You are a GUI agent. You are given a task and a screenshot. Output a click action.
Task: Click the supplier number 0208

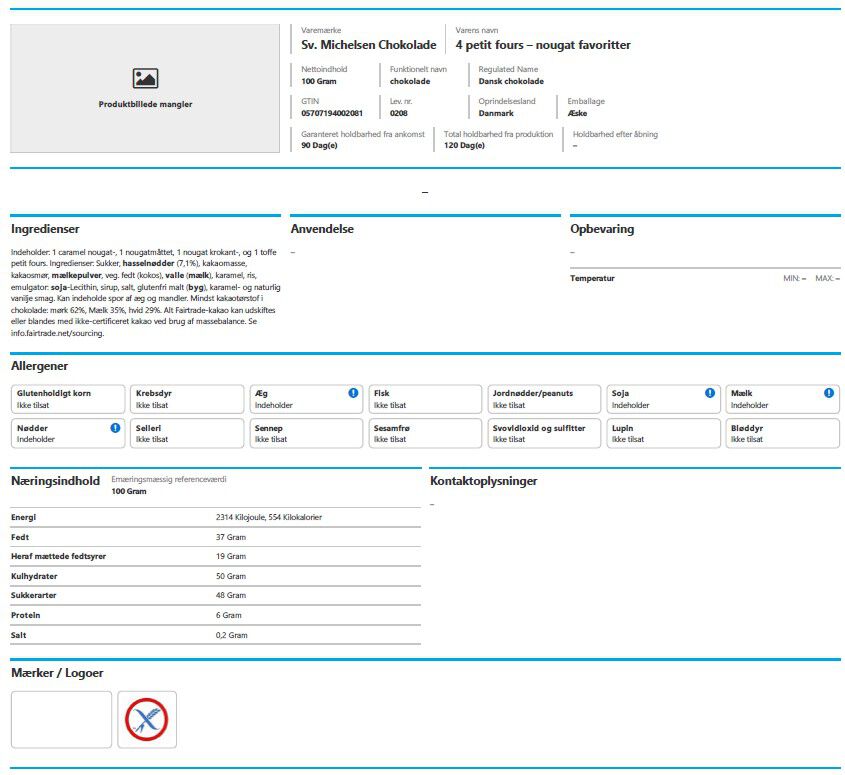tap(399, 113)
